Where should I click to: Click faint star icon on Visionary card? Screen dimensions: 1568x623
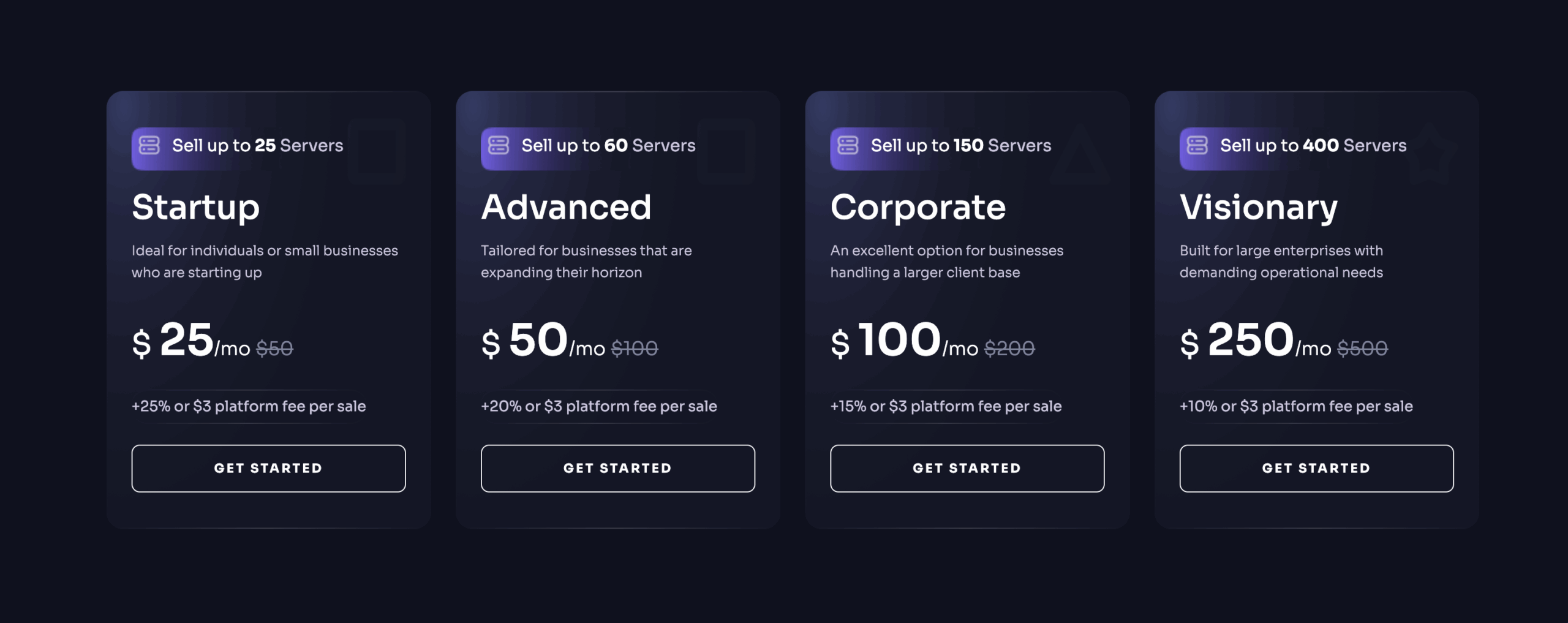[1429, 153]
